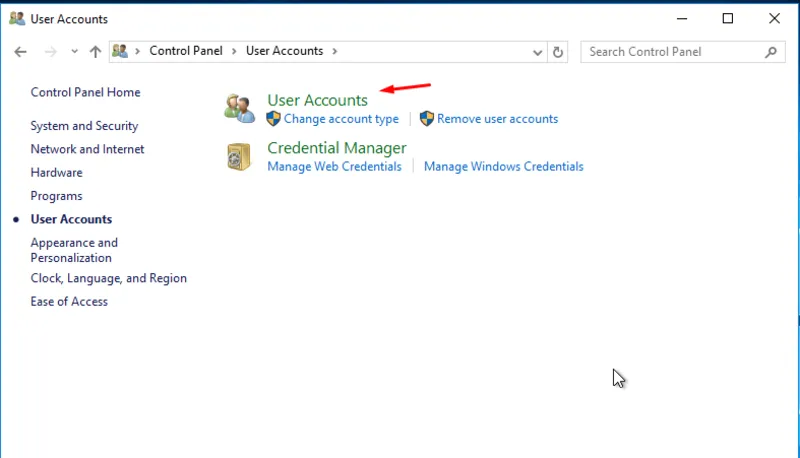Click the User Accounts people icon
800x458 pixels.
pos(239,108)
